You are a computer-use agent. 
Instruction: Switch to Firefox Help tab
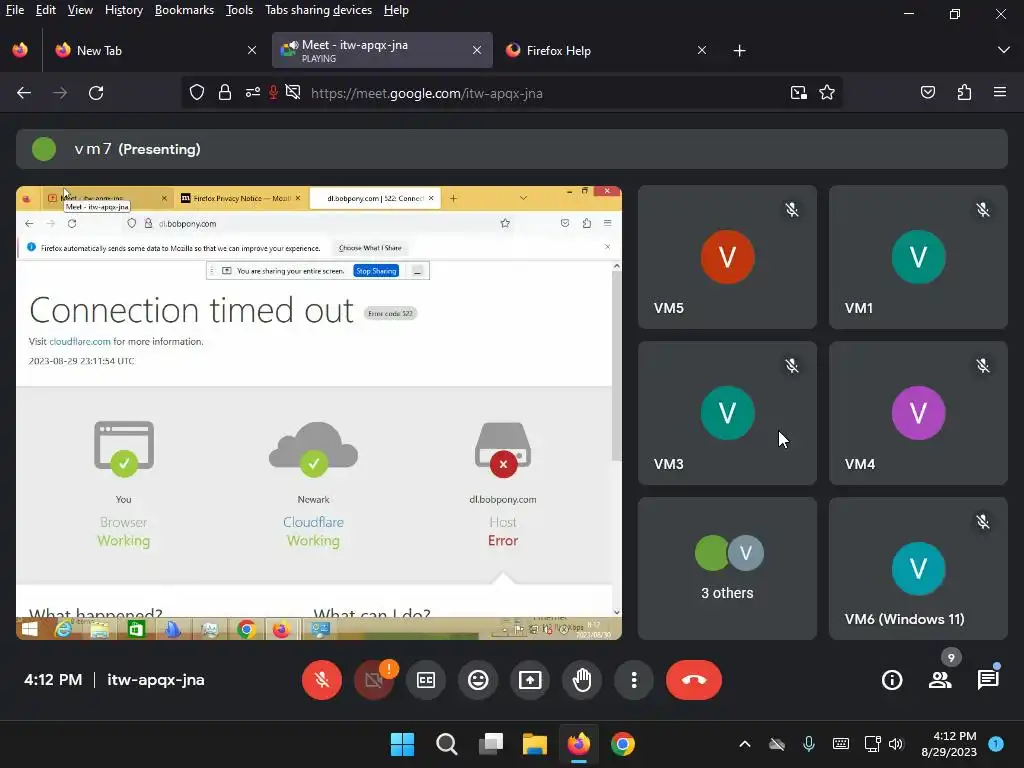coord(607,50)
